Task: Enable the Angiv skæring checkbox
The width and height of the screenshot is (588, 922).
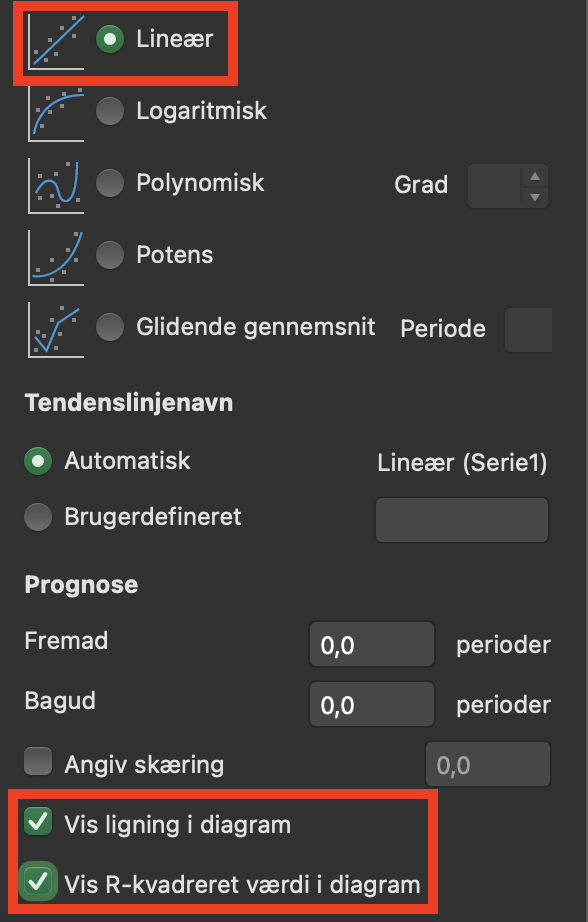Action: coord(38,761)
